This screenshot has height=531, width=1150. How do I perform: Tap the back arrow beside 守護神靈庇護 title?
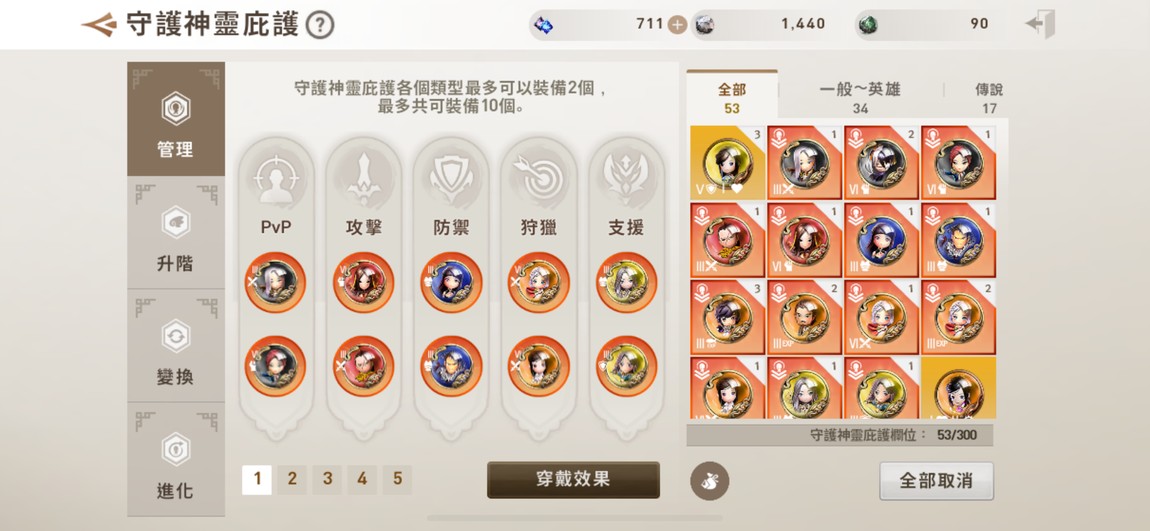point(99,24)
